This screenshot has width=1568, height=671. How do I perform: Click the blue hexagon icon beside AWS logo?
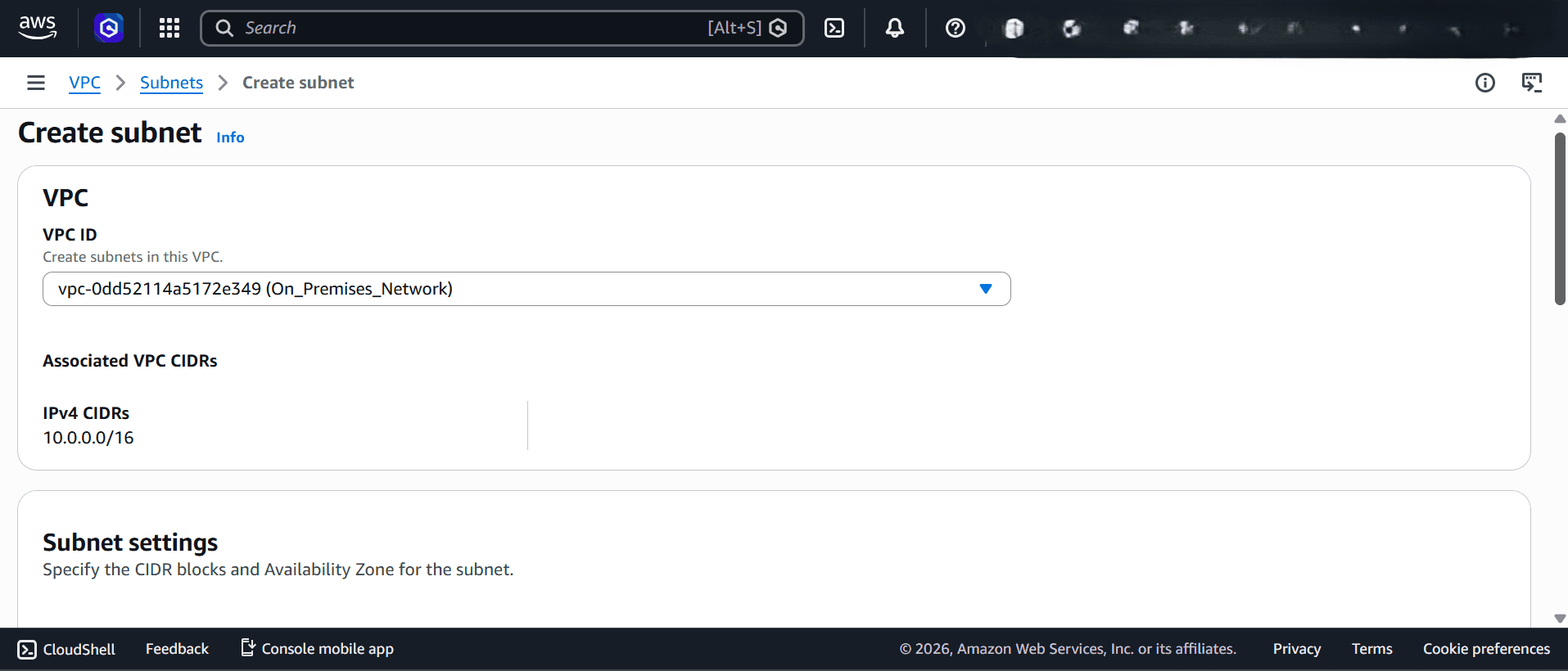[109, 28]
